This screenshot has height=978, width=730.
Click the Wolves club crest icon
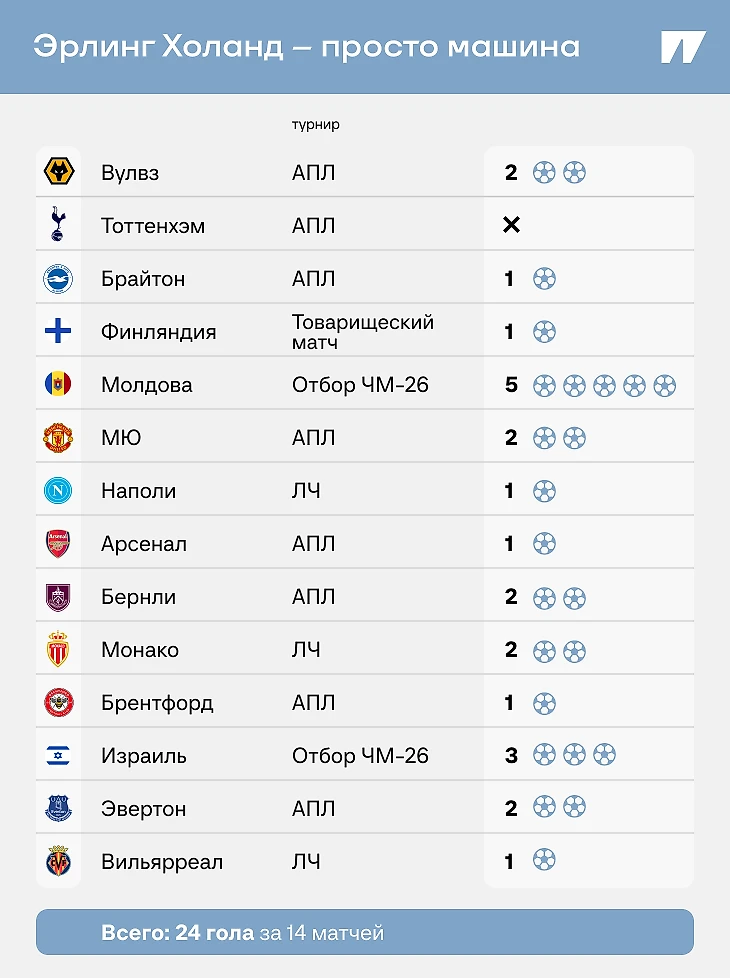[58, 172]
